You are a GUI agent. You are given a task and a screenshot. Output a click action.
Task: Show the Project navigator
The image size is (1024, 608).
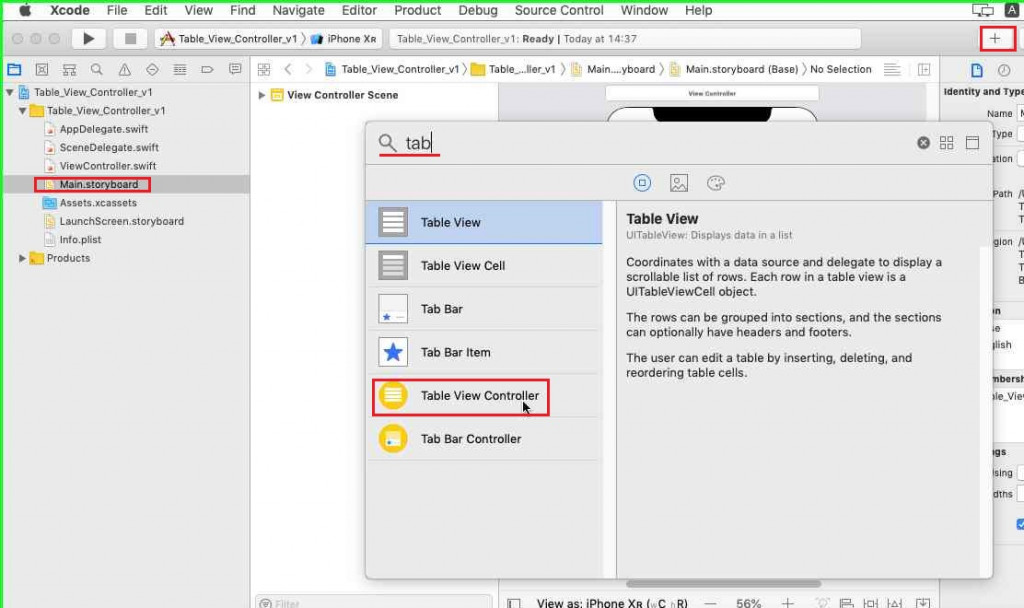coord(14,69)
